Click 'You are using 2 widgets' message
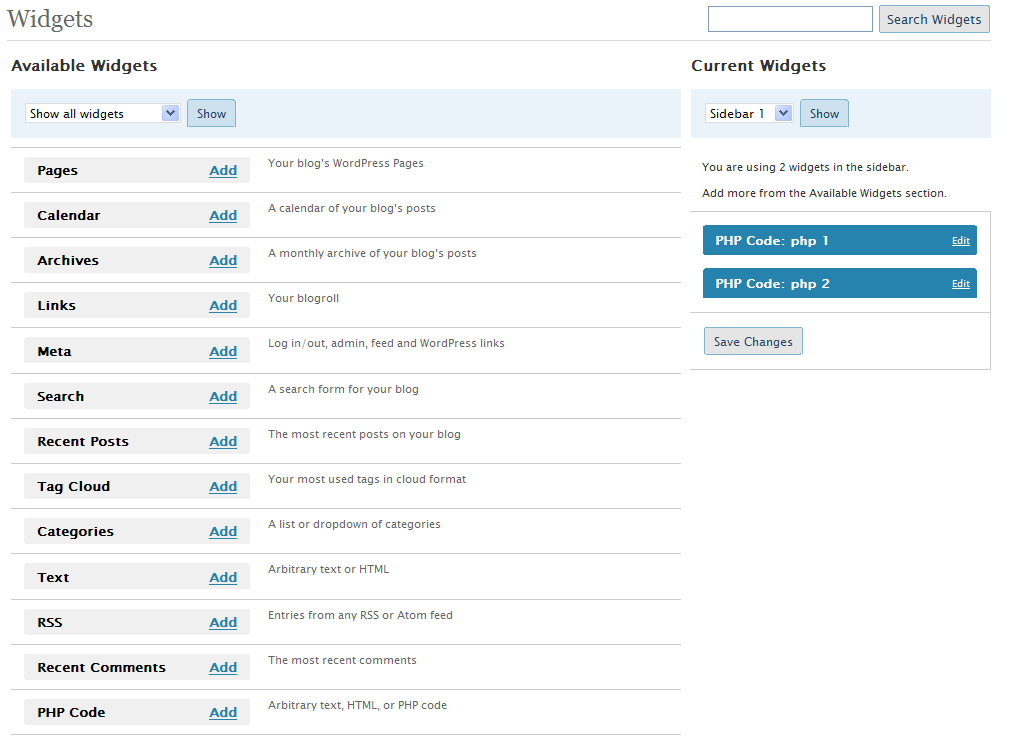 tap(805, 167)
